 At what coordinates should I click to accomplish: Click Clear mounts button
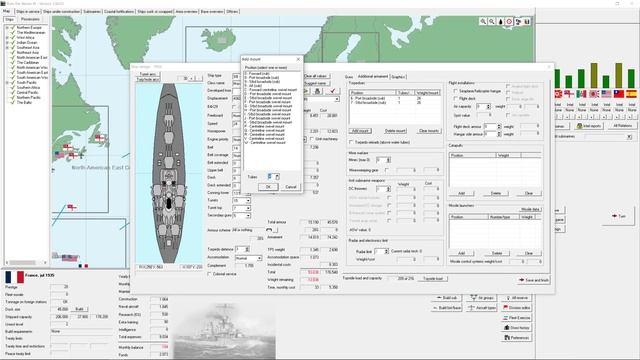429,131
